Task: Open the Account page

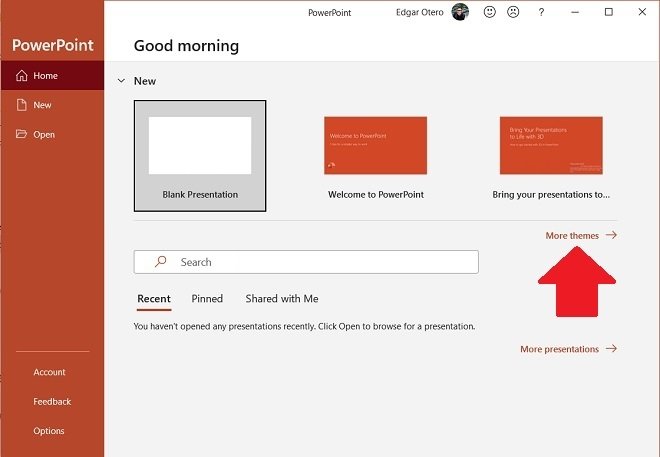Action: (x=49, y=372)
